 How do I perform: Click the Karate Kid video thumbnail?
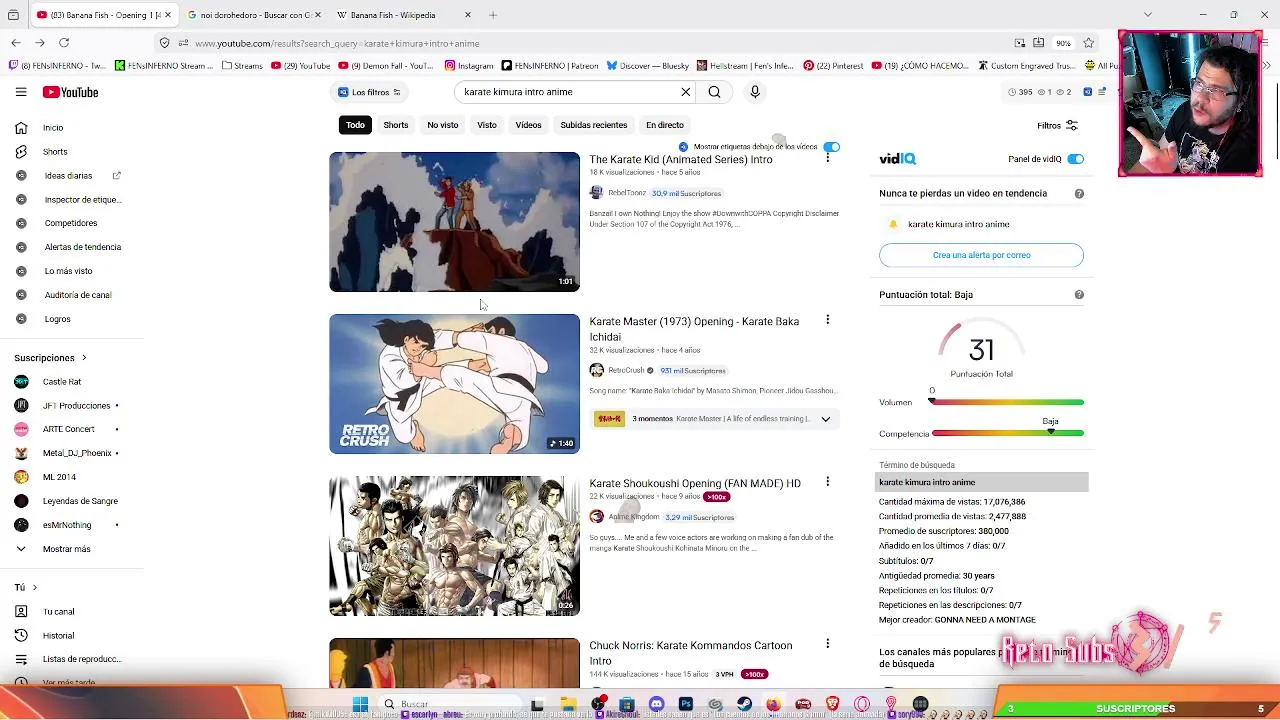[x=454, y=222]
